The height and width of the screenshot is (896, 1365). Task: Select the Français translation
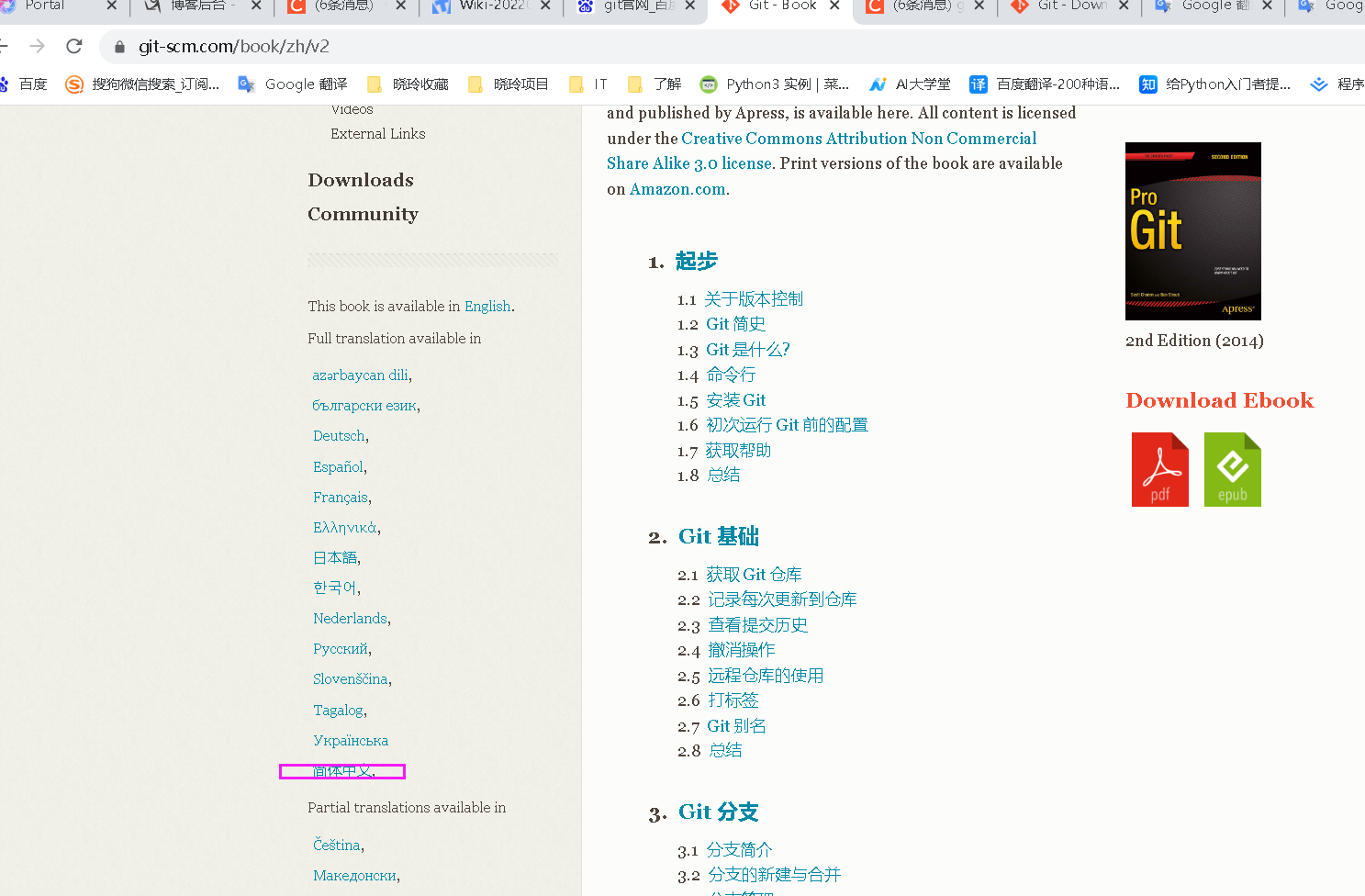point(341,498)
